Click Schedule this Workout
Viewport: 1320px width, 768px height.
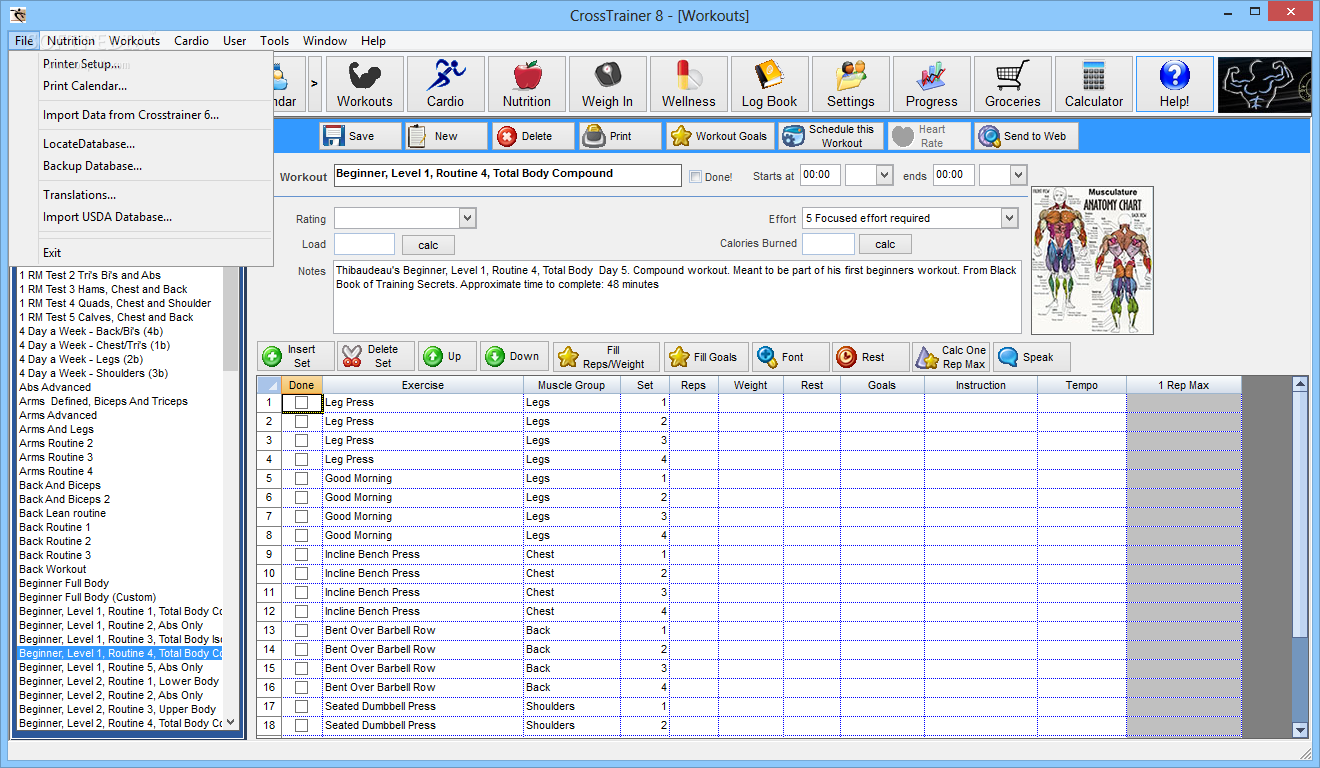831,136
